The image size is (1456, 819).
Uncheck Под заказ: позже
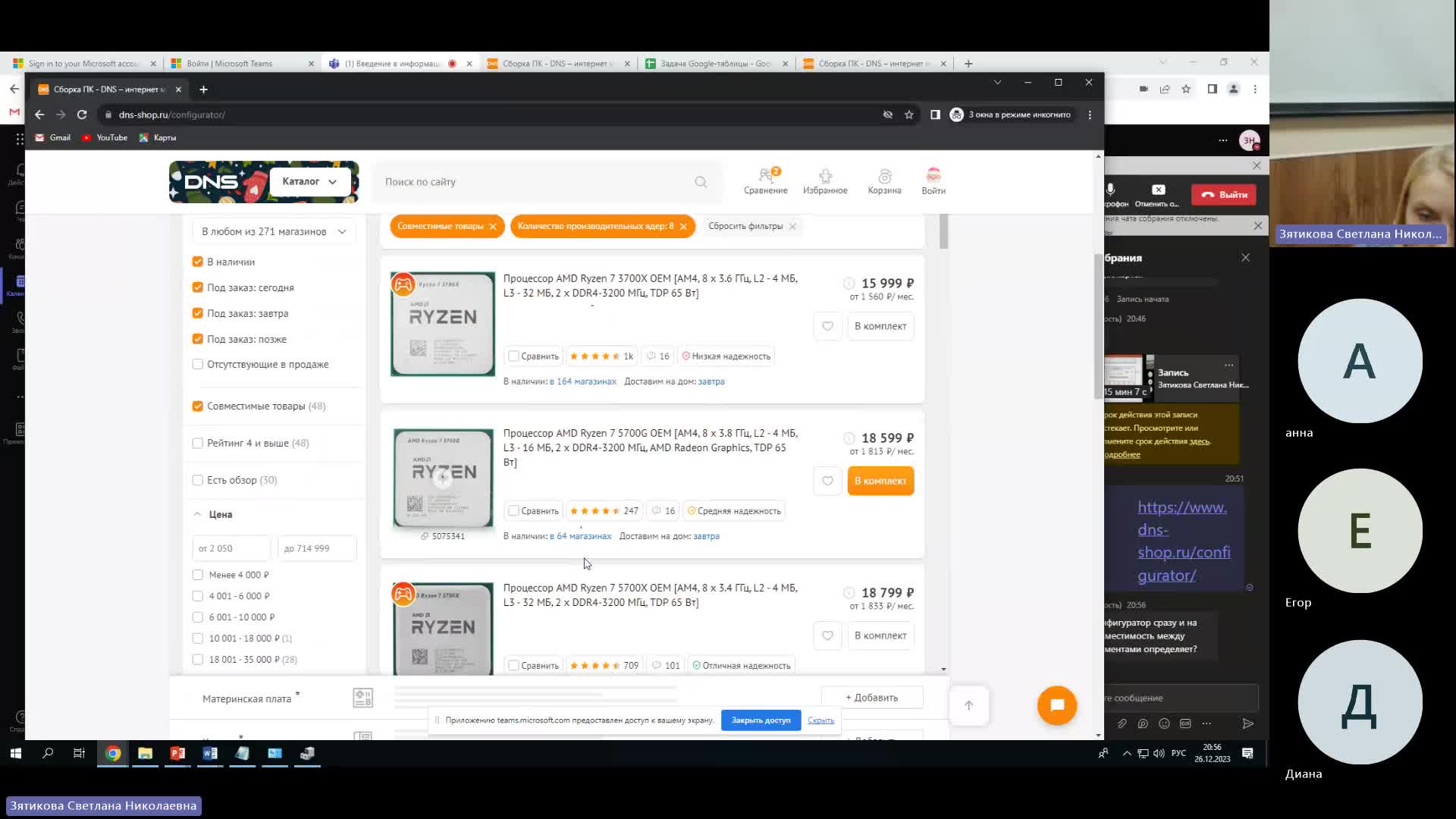198,339
